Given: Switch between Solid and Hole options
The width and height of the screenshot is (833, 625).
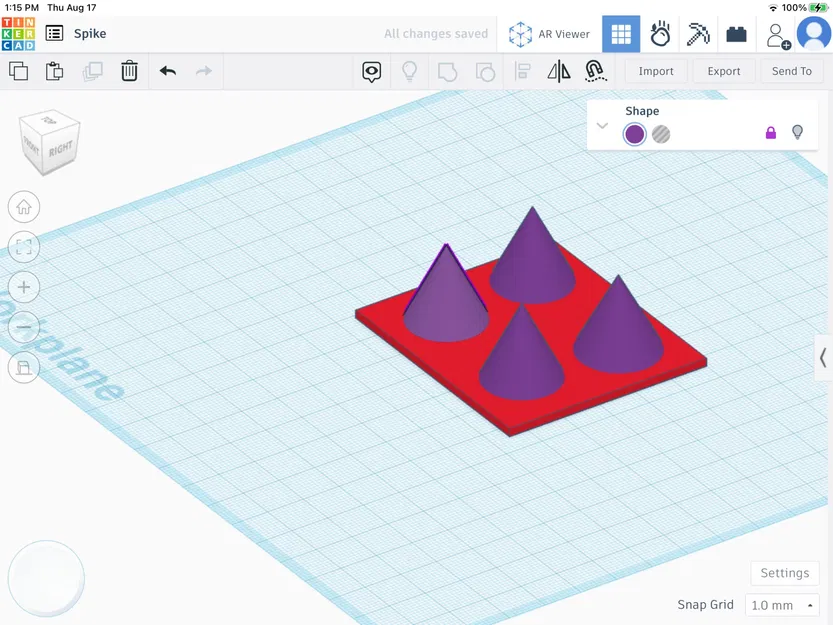Looking at the screenshot, I should [x=661, y=133].
